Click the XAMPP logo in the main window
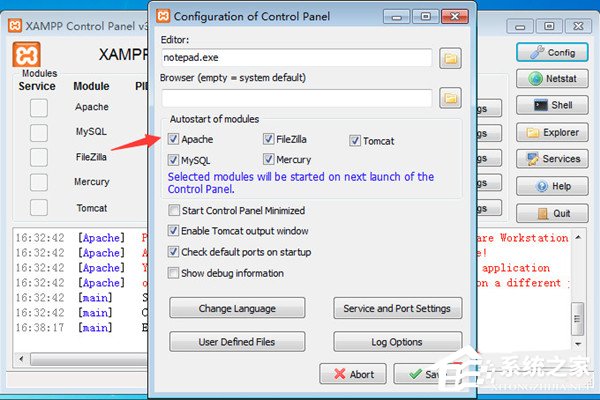 click(26, 54)
